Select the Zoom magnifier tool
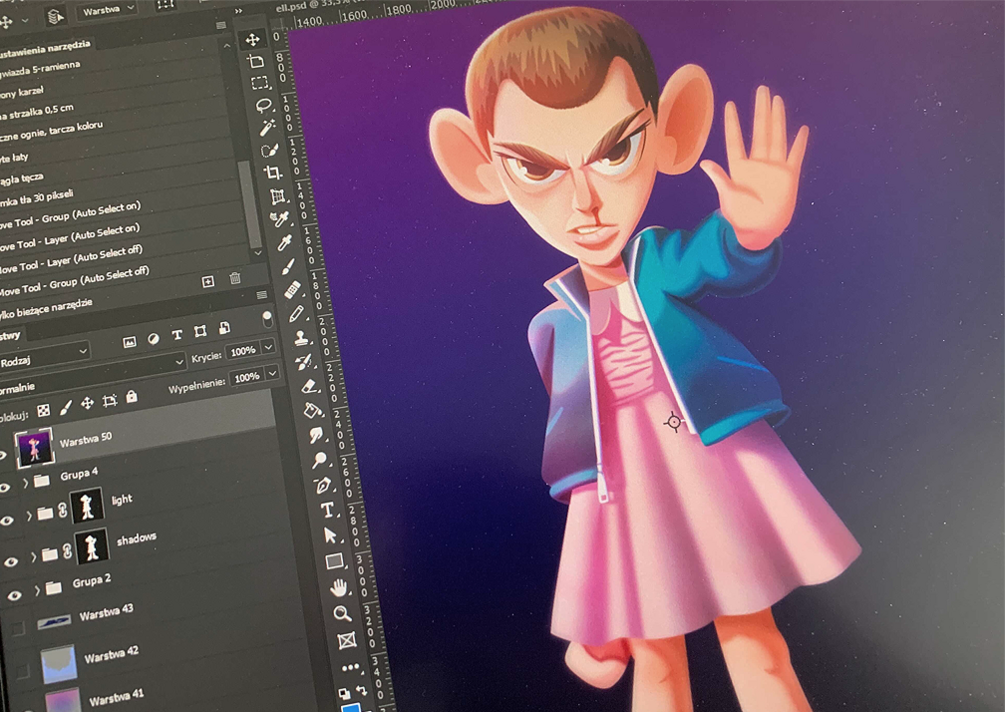 point(342,613)
